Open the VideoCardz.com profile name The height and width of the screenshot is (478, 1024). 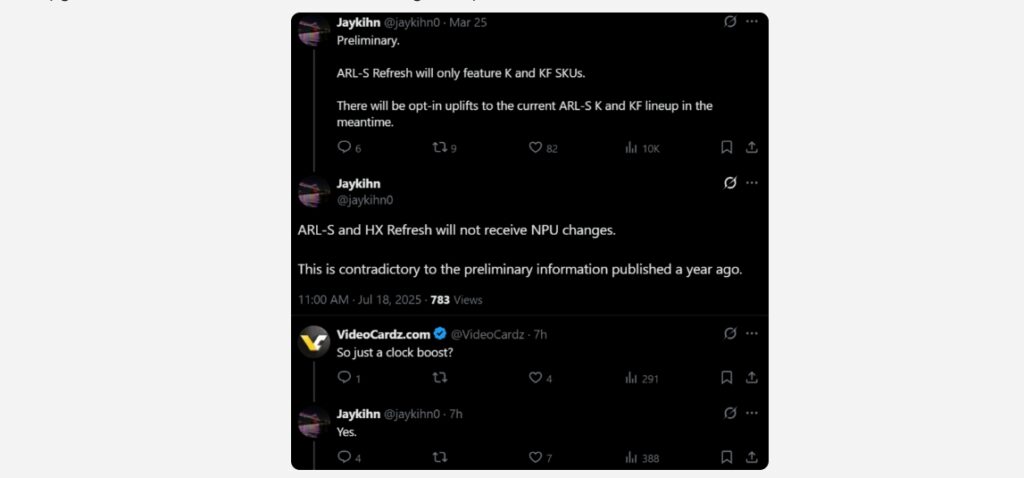[x=383, y=334]
